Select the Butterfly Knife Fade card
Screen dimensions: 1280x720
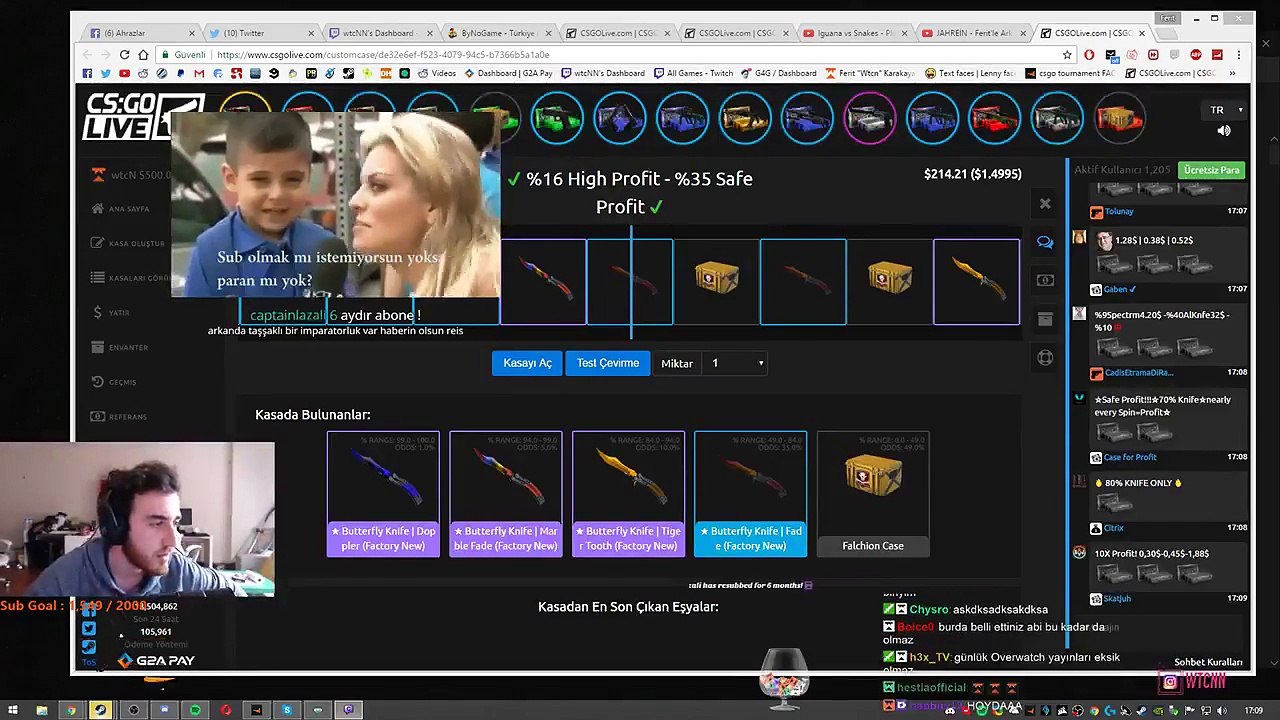point(751,494)
